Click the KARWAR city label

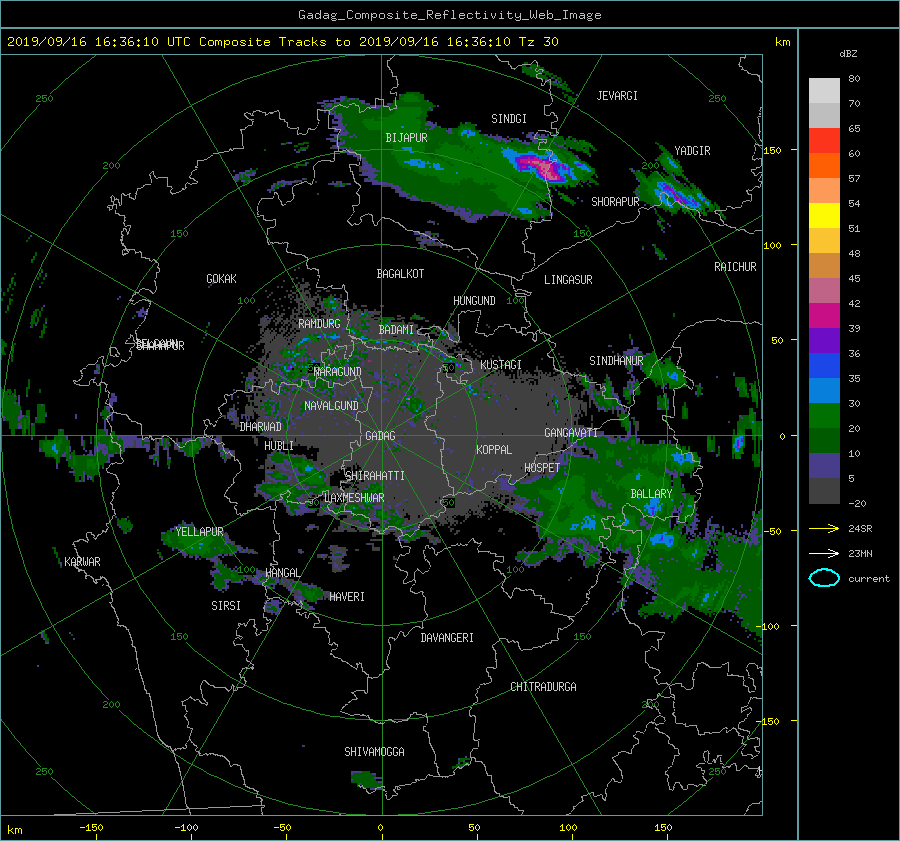pyautogui.click(x=82, y=562)
